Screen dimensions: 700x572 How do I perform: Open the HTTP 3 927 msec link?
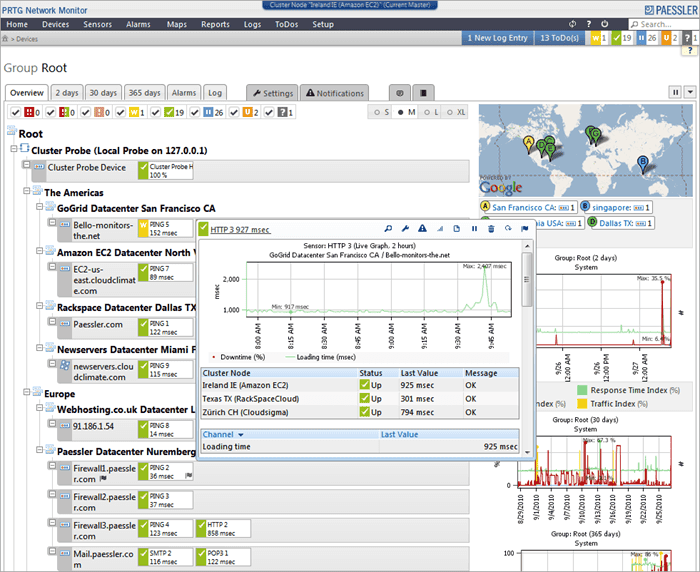click(x=240, y=230)
